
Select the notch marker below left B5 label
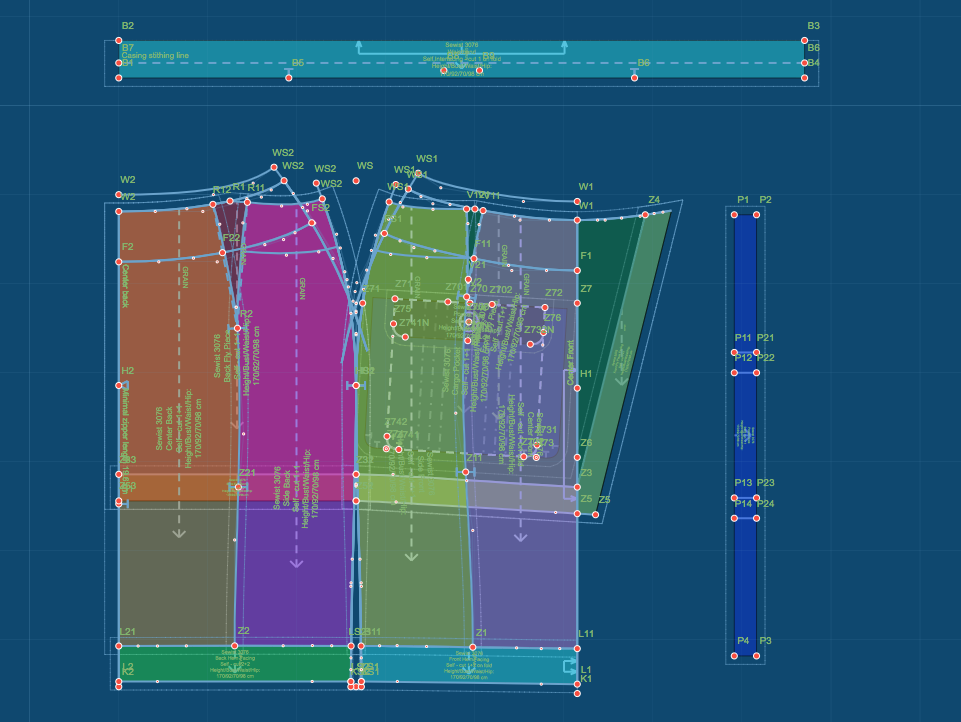[289, 72]
